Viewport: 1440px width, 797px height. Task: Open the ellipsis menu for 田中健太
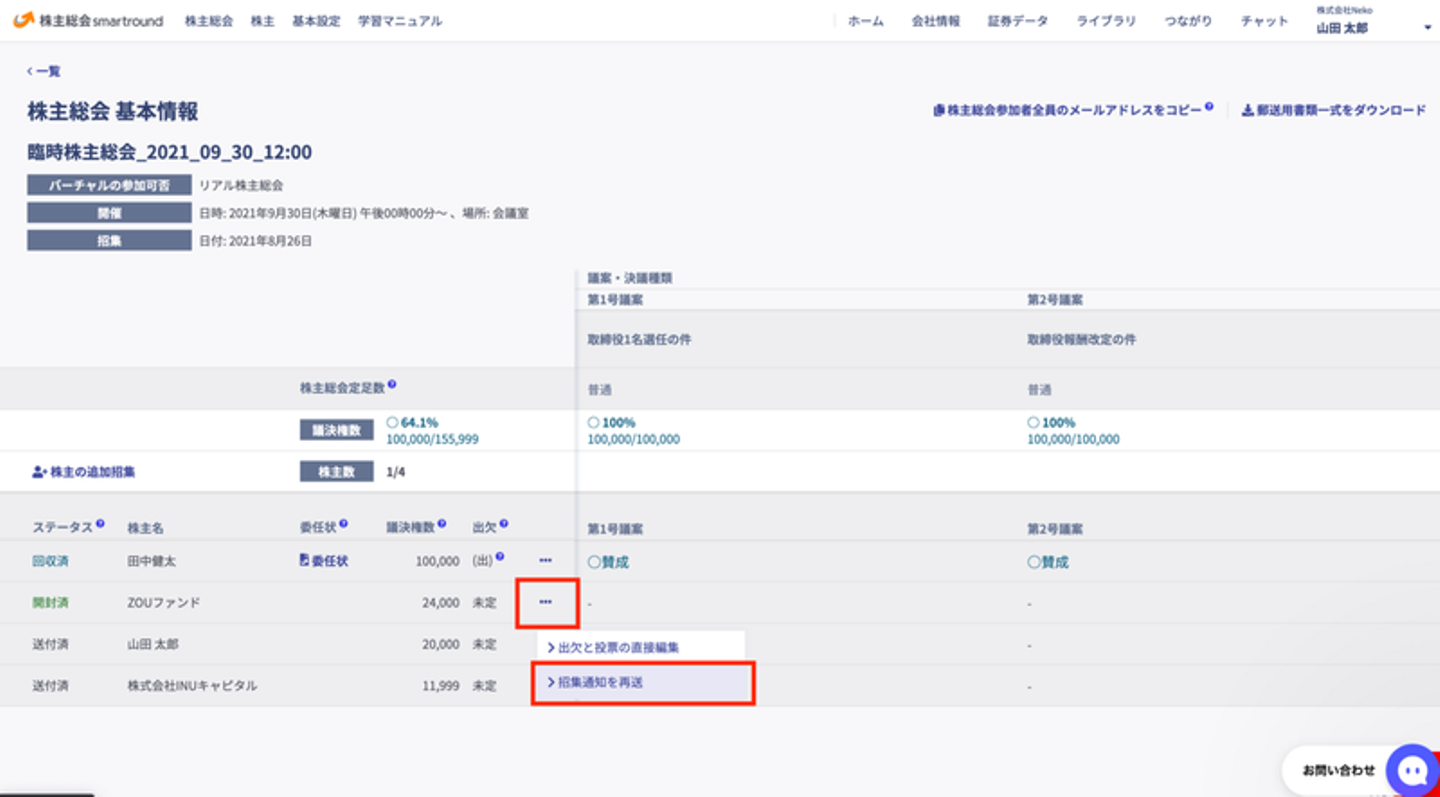point(545,561)
